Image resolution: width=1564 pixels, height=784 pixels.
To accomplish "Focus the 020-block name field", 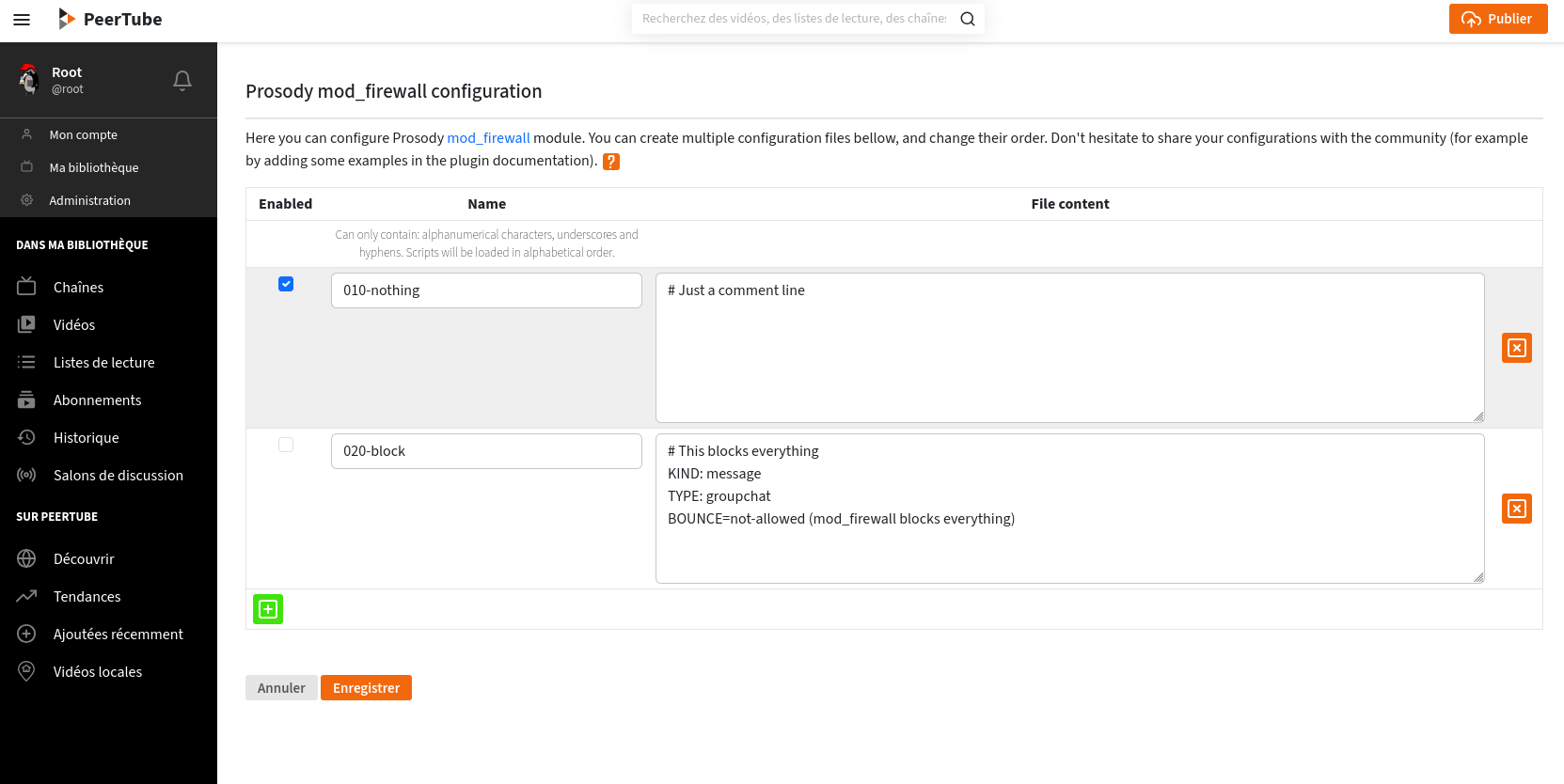I will coord(486,451).
